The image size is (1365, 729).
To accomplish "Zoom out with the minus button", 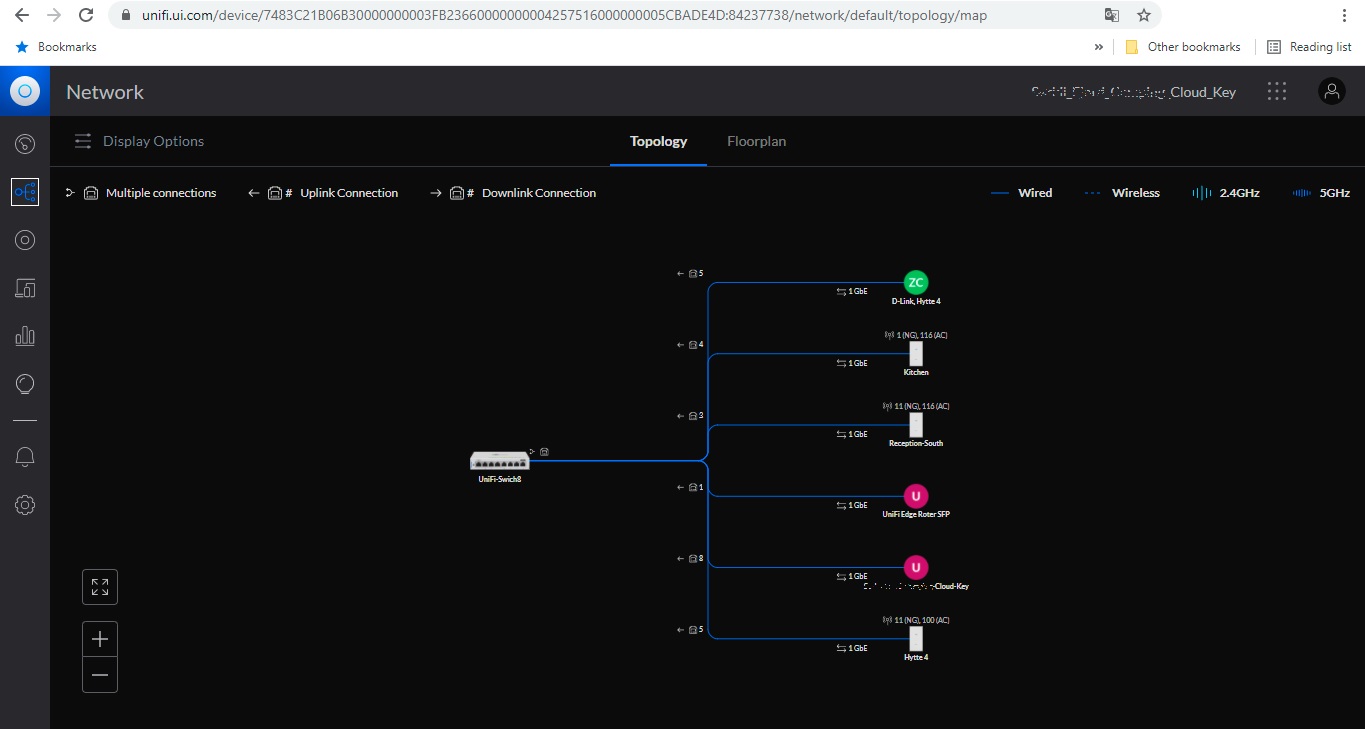I will (100, 675).
